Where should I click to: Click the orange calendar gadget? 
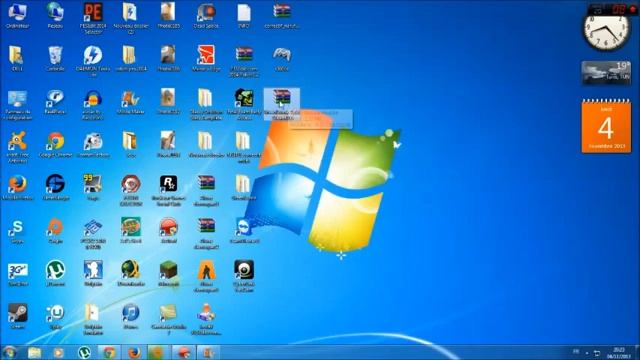tap(606, 126)
